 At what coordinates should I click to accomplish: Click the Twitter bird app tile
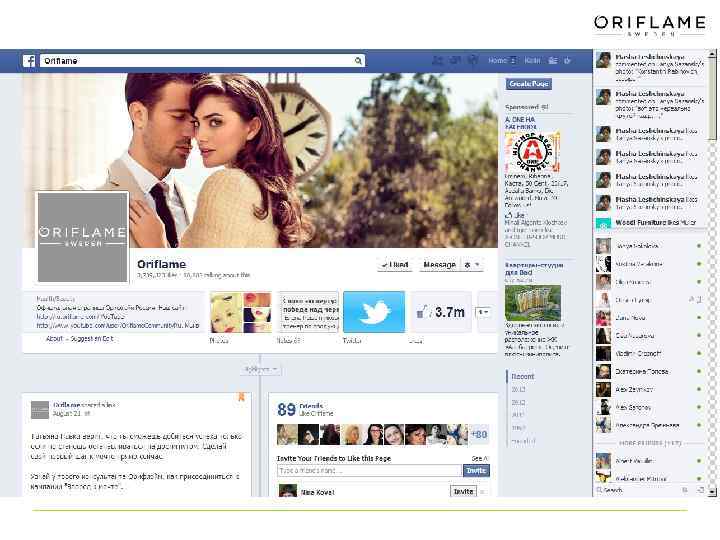374,312
